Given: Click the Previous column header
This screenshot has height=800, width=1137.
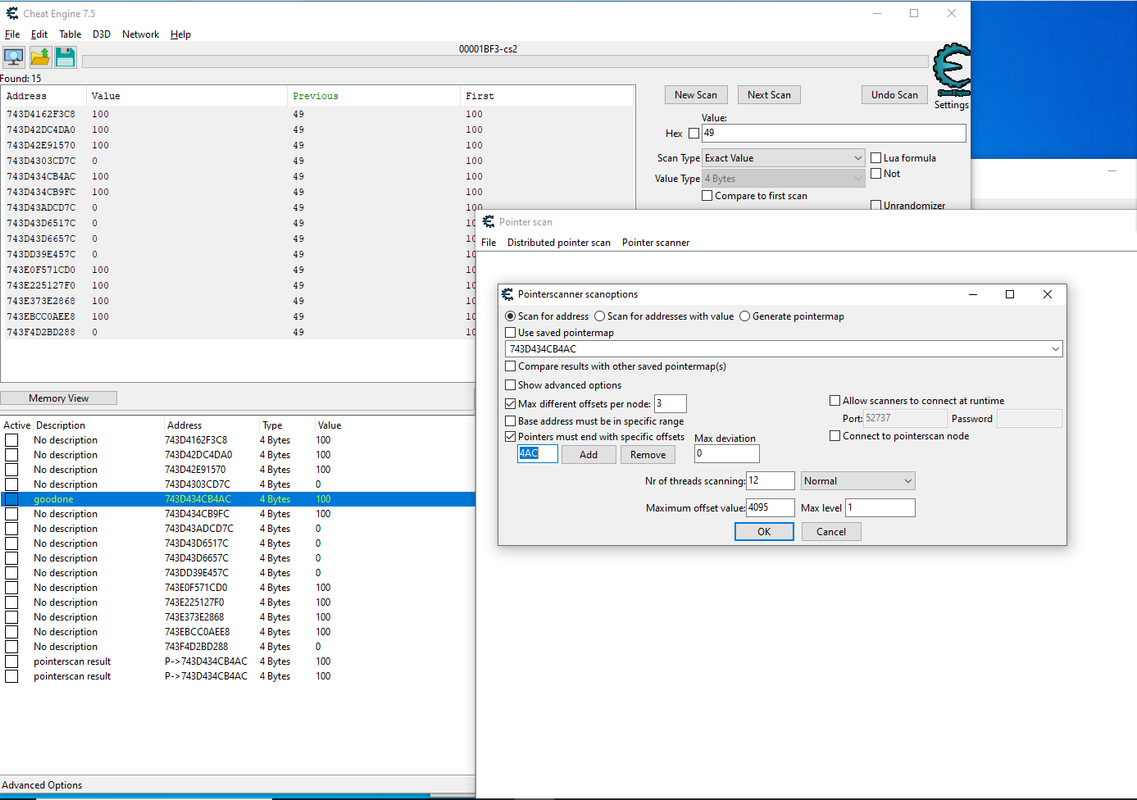Looking at the screenshot, I should pos(315,96).
